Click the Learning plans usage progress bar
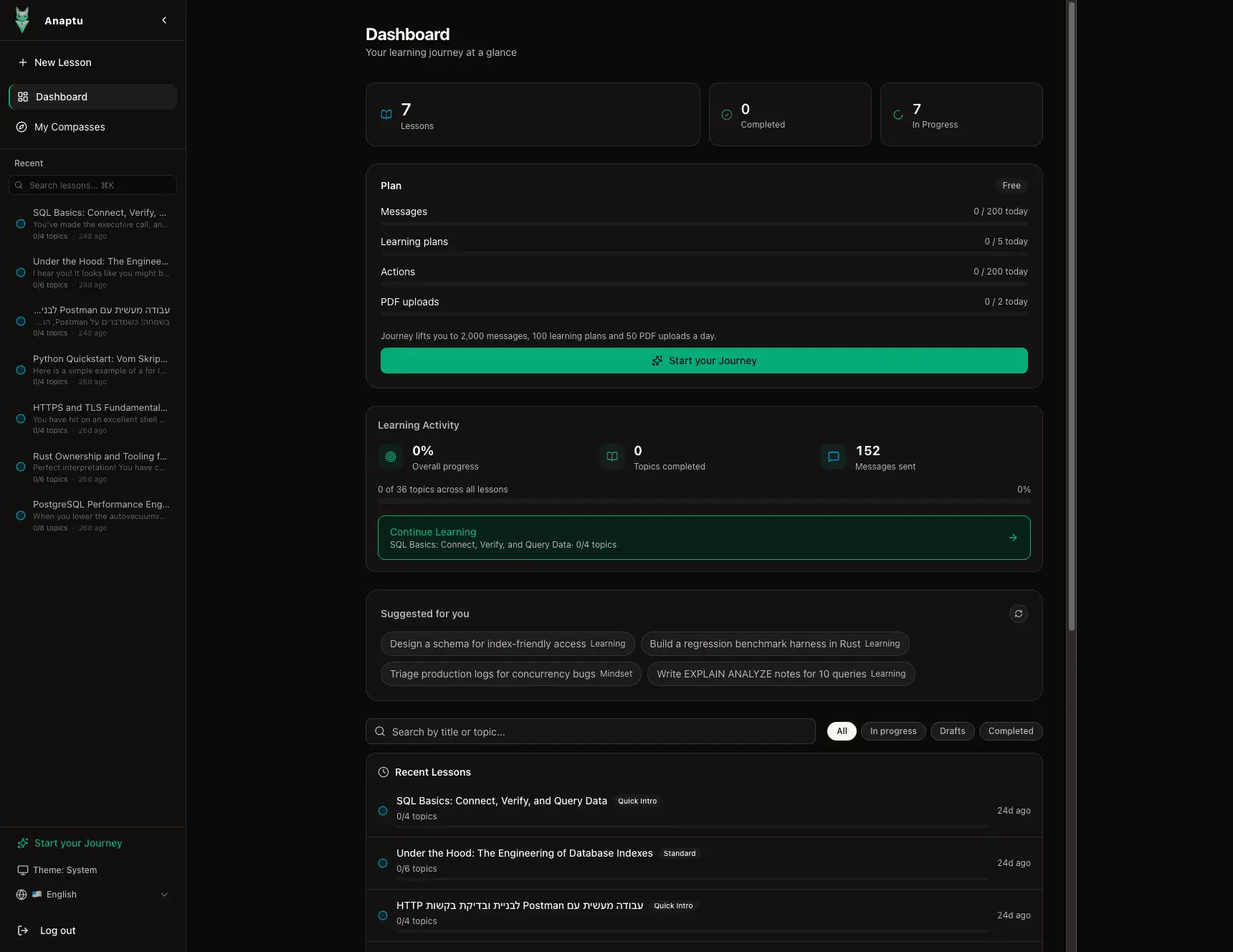The width and height of the screenshot is (1233, 952). pyautogui.click(x=704, y=254)
